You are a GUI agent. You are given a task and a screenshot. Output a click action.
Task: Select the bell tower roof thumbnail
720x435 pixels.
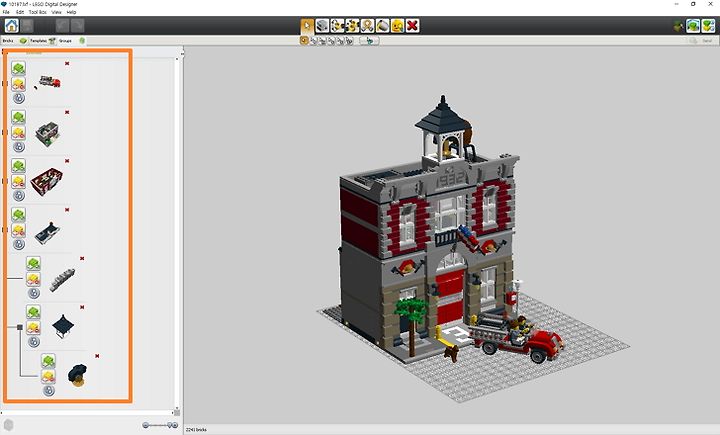[x=63, y=326]
